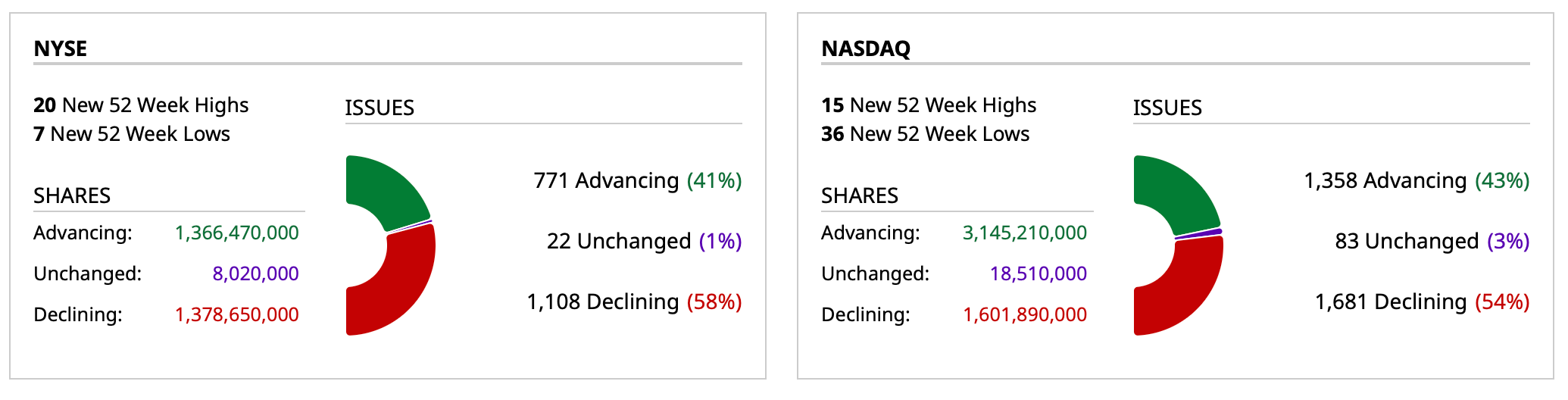This screenshot has height=400, width=1568.
Task: Select the NASDAQ panel heading
Action: pos(866,48)
